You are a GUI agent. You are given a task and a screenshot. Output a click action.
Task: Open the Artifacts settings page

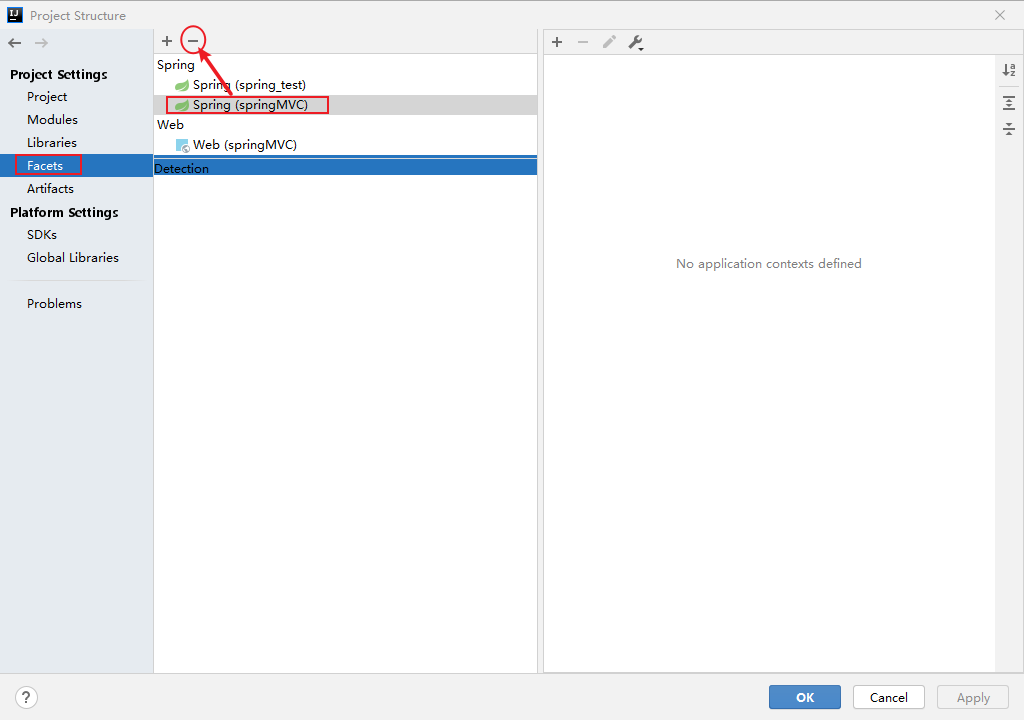click(50, 189)
